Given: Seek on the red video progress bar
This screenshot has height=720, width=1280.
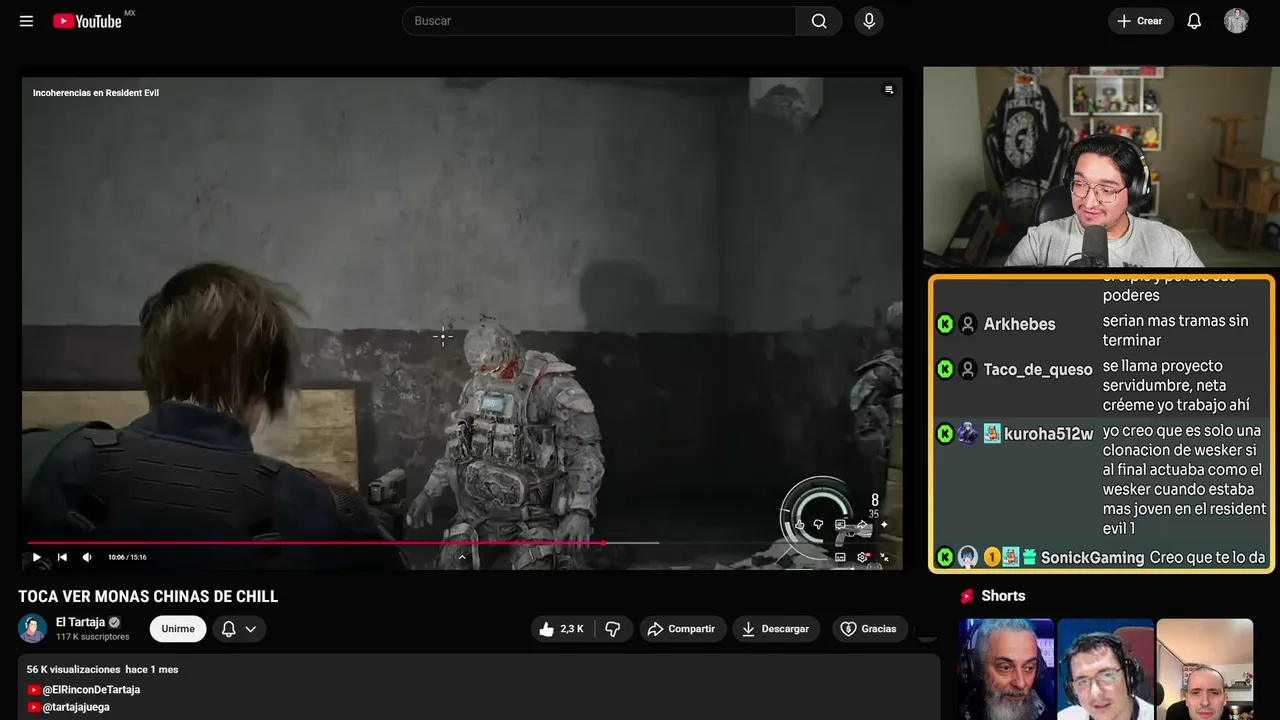Looking at the screenshot, I should 343,543.
